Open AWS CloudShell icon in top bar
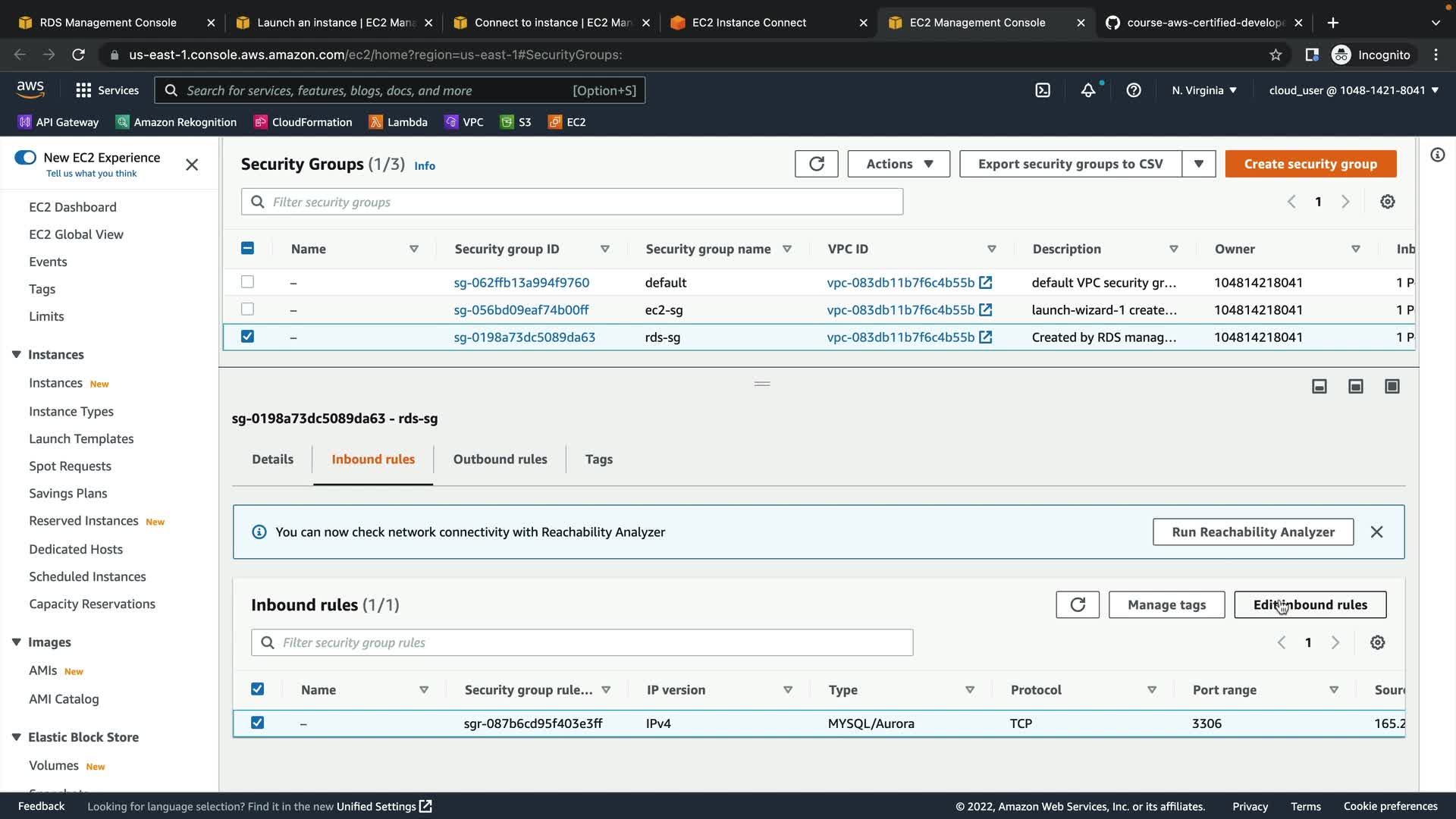The width and height of the screenshot is (1456, 819). point(1043,90)
